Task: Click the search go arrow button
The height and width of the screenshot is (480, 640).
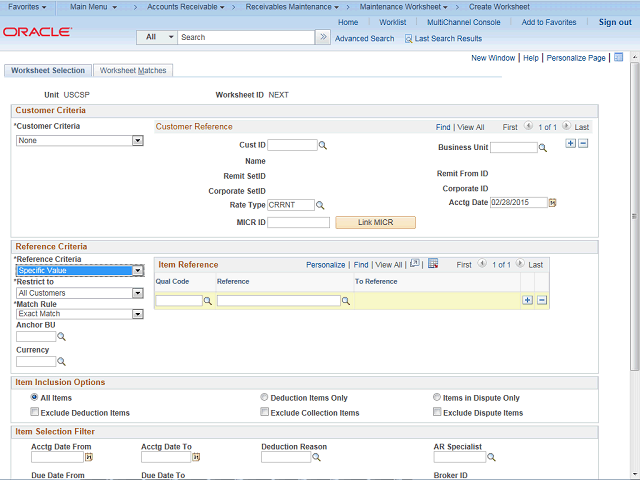Action: pos(322,37)
